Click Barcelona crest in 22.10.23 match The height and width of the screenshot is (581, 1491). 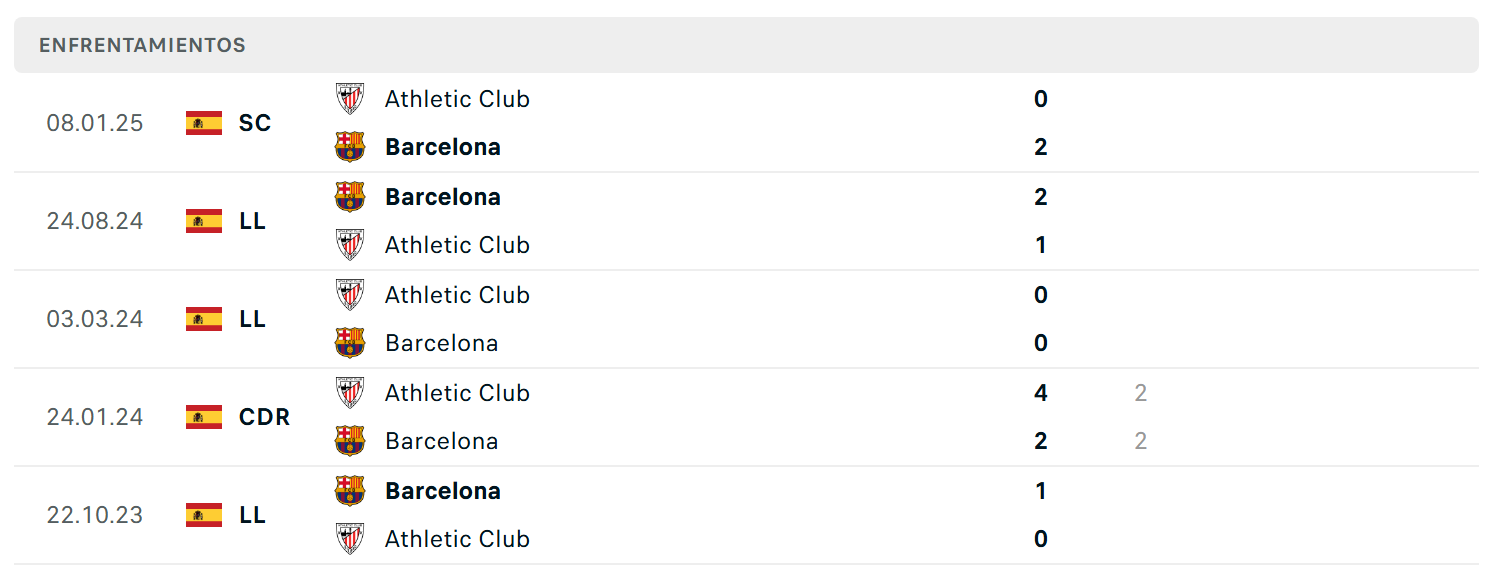tap(350, 491)
